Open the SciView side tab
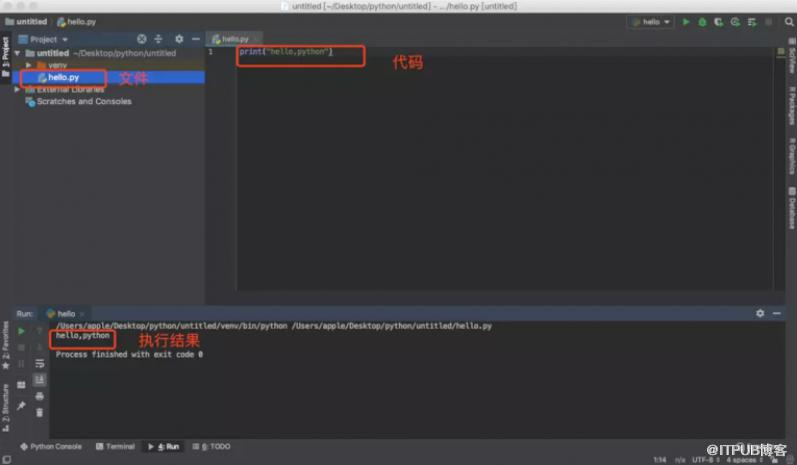This screenshot has width=797, height=465. 791,56
